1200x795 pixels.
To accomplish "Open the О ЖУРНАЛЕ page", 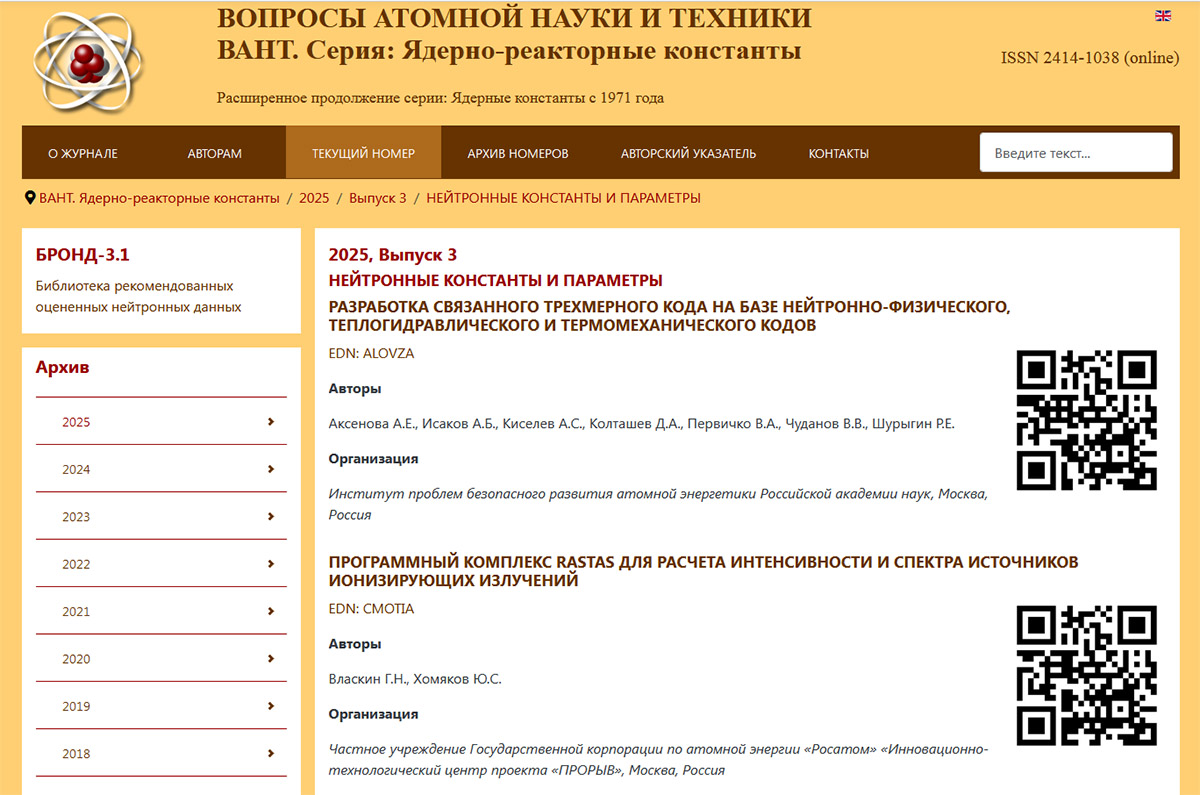I will 86,153.
